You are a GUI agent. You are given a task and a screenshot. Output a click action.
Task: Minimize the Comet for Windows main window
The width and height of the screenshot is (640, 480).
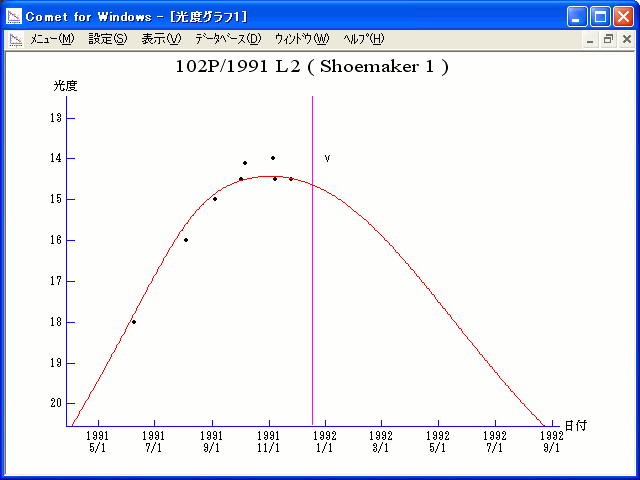coord(577,16)
